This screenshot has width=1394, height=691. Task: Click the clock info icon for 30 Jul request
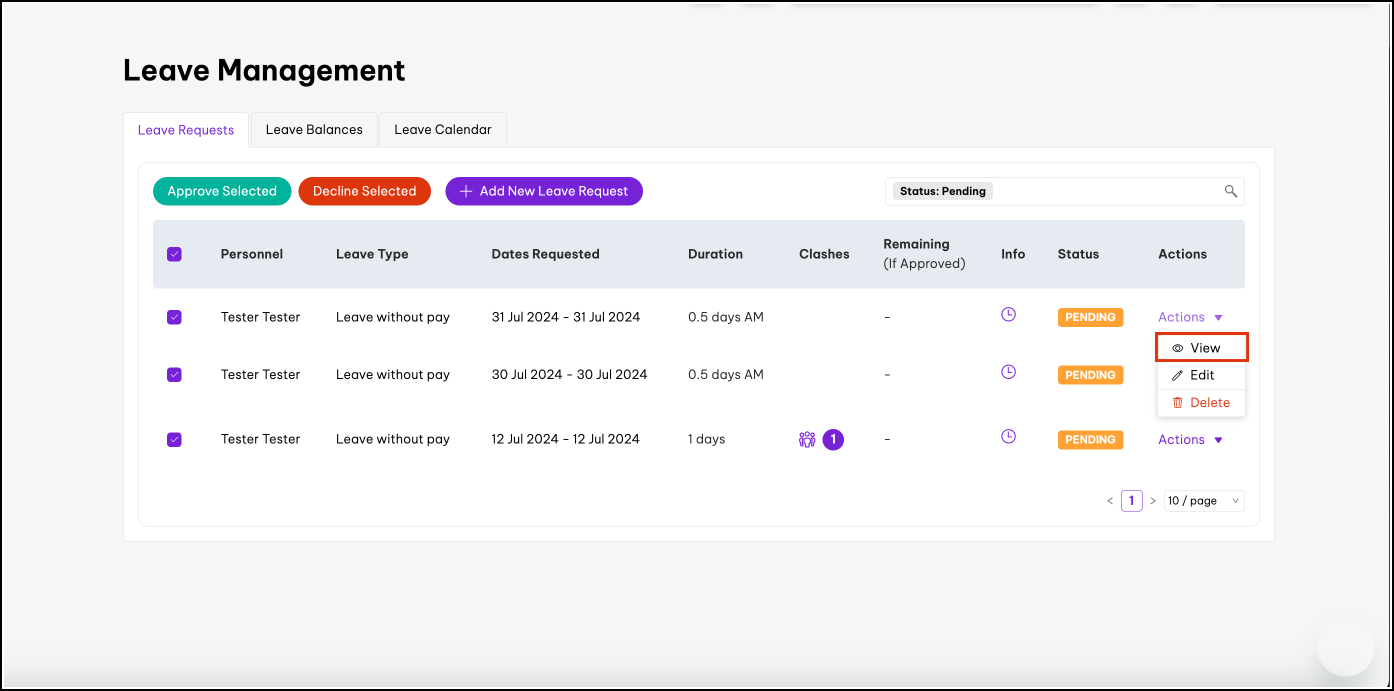tap(1008, 372)
